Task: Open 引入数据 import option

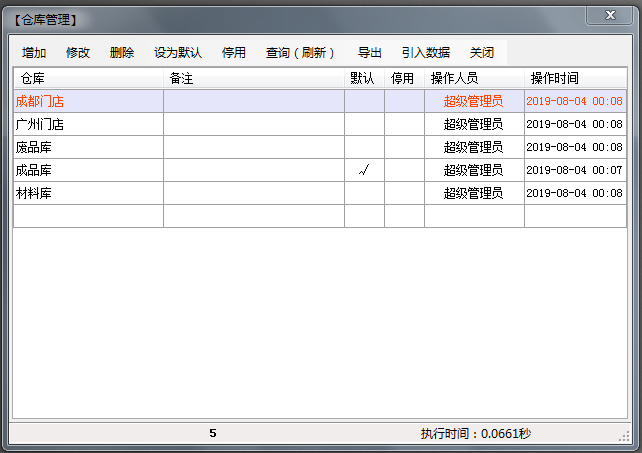Action: (426, 53)
